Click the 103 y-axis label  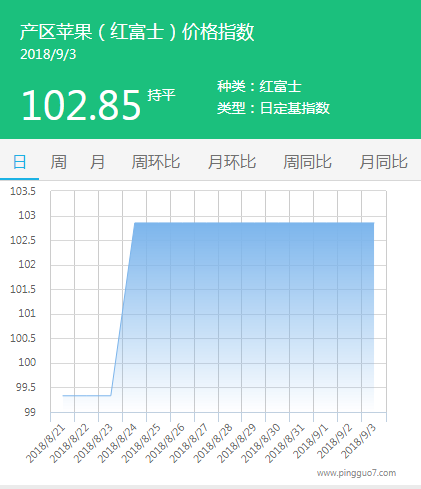coord(27,216)
